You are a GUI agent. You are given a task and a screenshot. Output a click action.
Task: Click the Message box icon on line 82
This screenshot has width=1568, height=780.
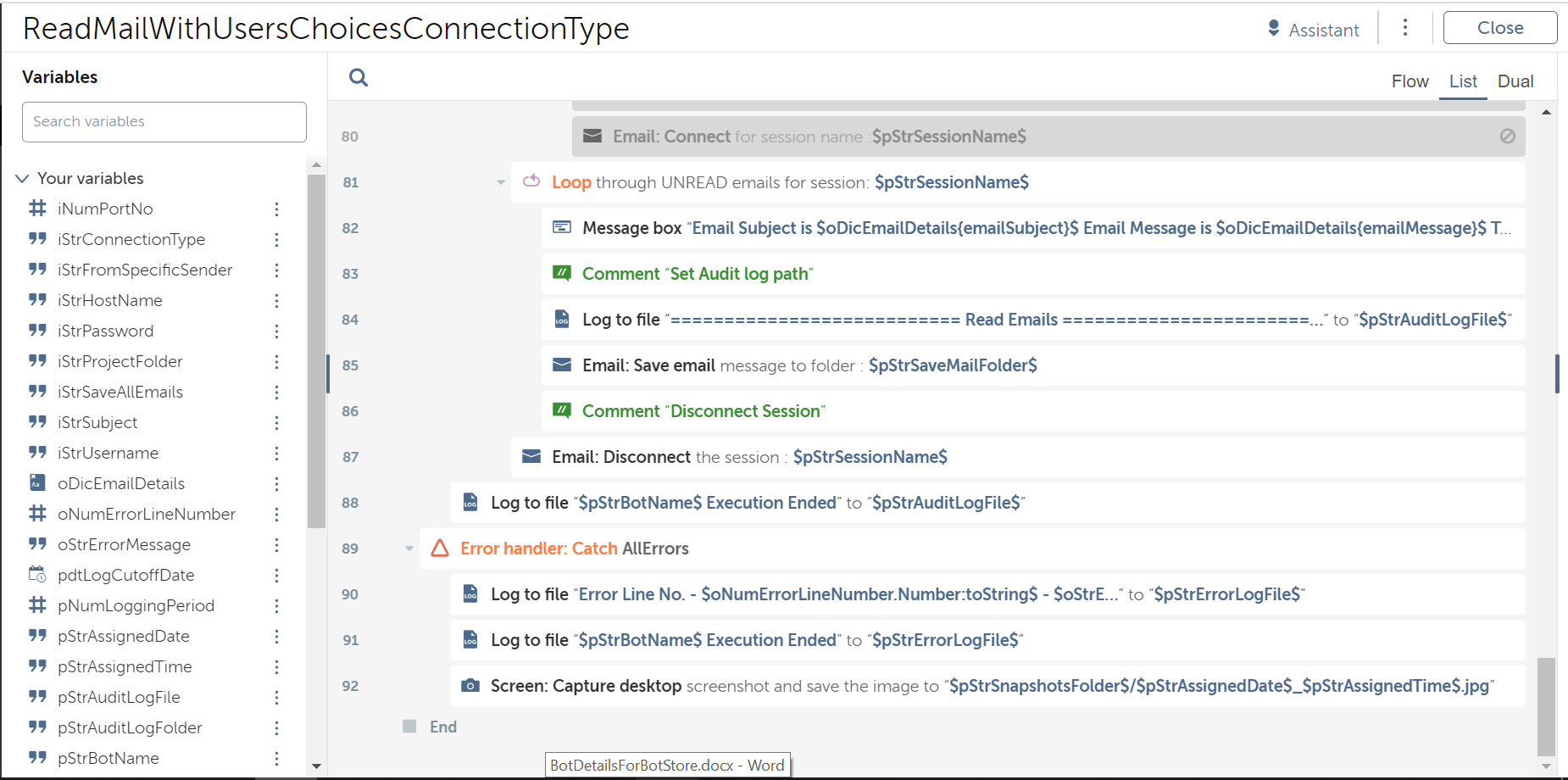point(561,227)
